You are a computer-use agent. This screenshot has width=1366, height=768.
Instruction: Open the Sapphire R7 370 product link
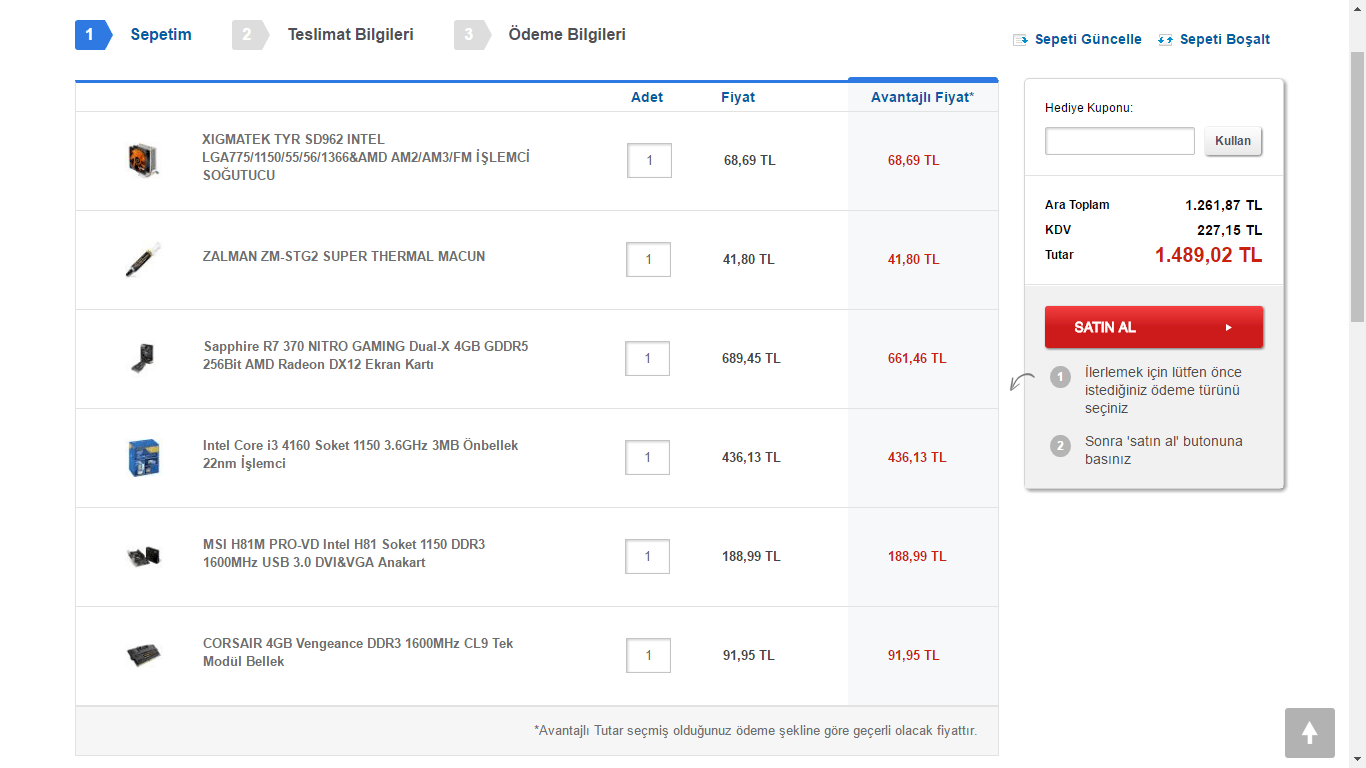pos(365,355)
